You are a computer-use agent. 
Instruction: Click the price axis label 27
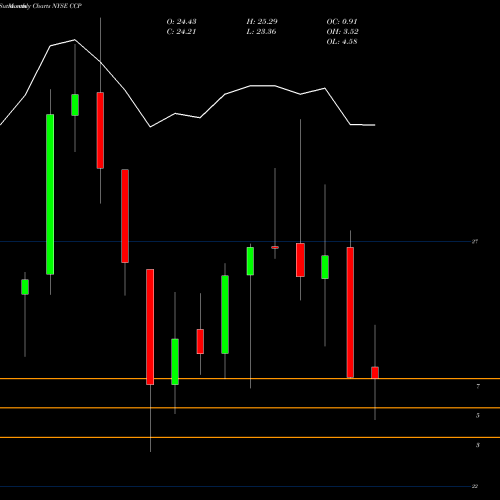click(x=475, y=241)
